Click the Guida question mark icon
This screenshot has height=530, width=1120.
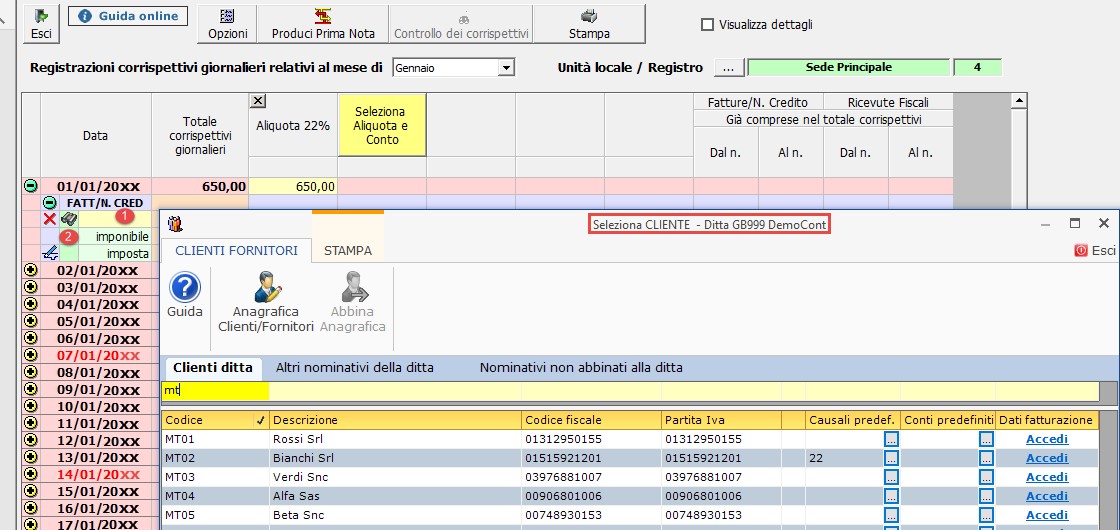coord(185,288)
